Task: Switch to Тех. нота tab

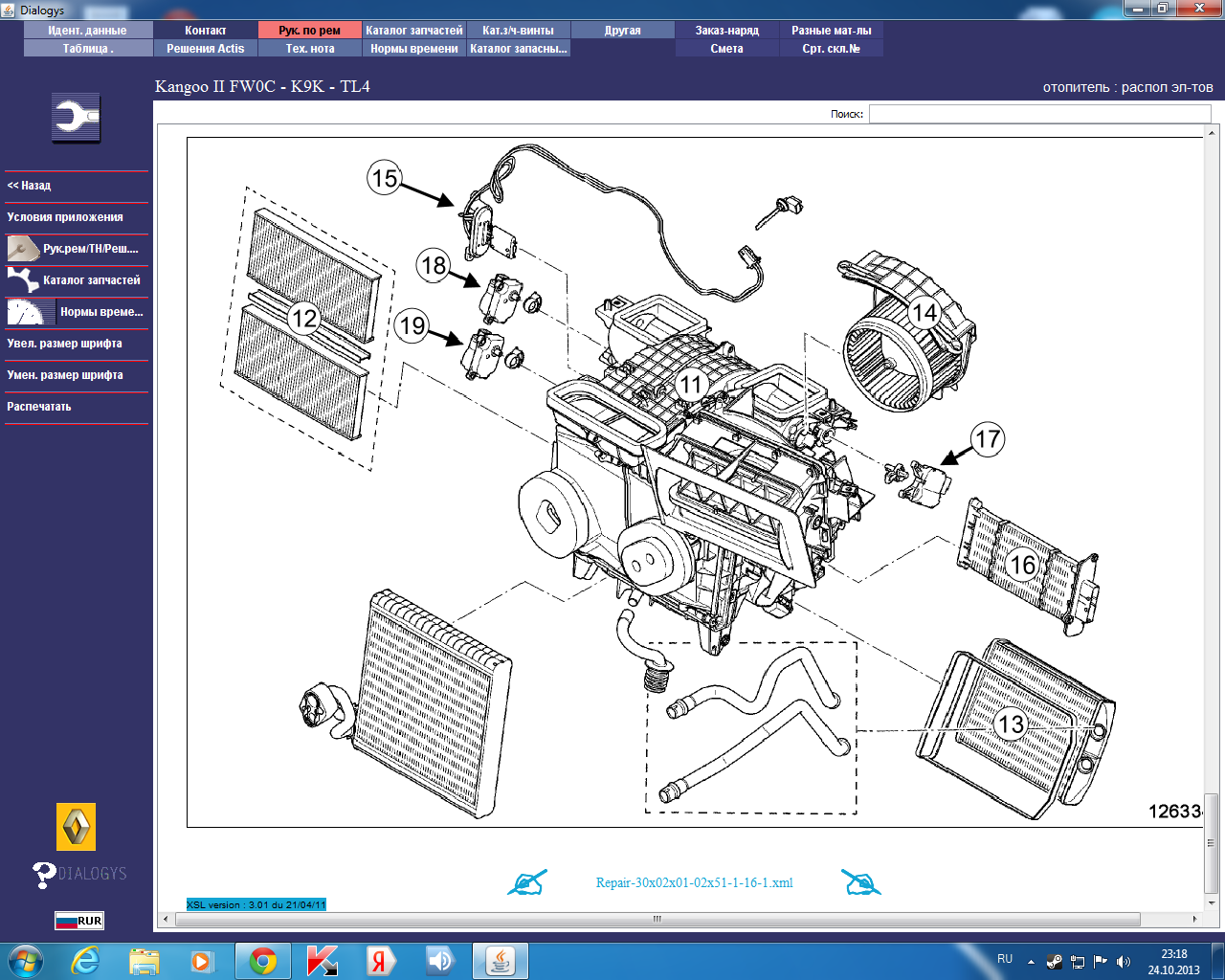Action: pos(310,49)
